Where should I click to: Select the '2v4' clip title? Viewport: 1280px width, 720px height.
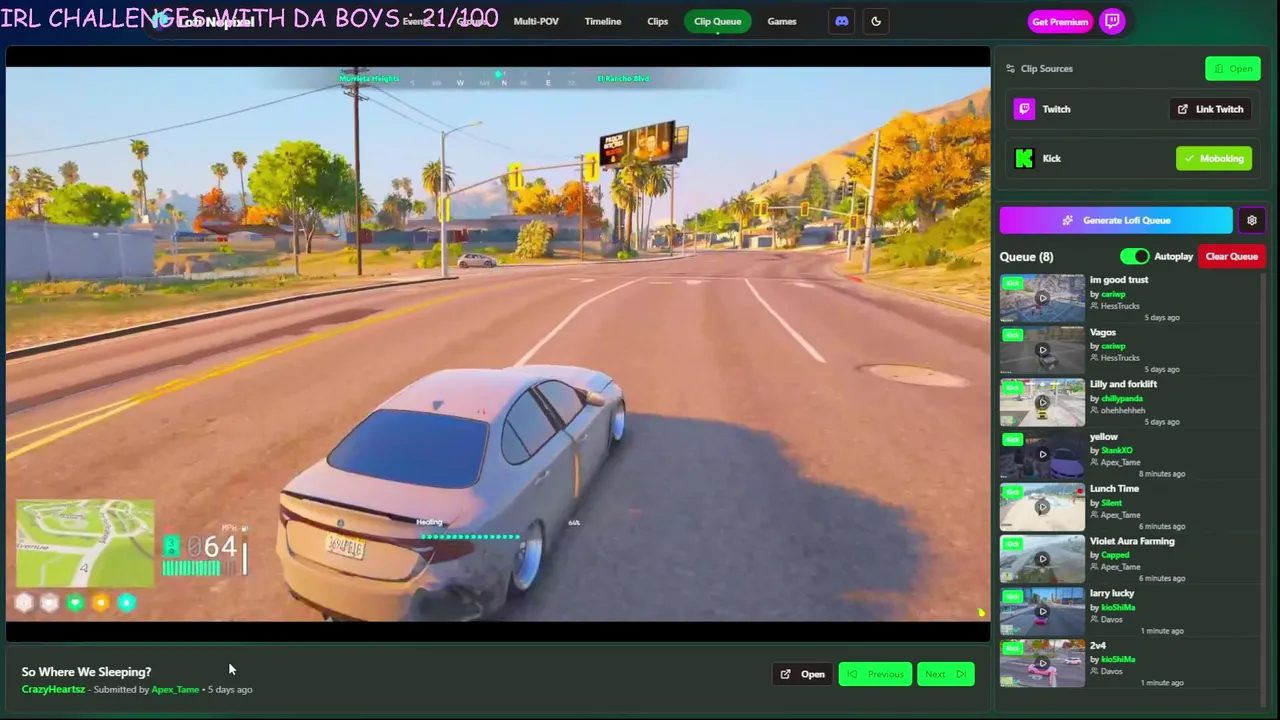click(1098, 646)
